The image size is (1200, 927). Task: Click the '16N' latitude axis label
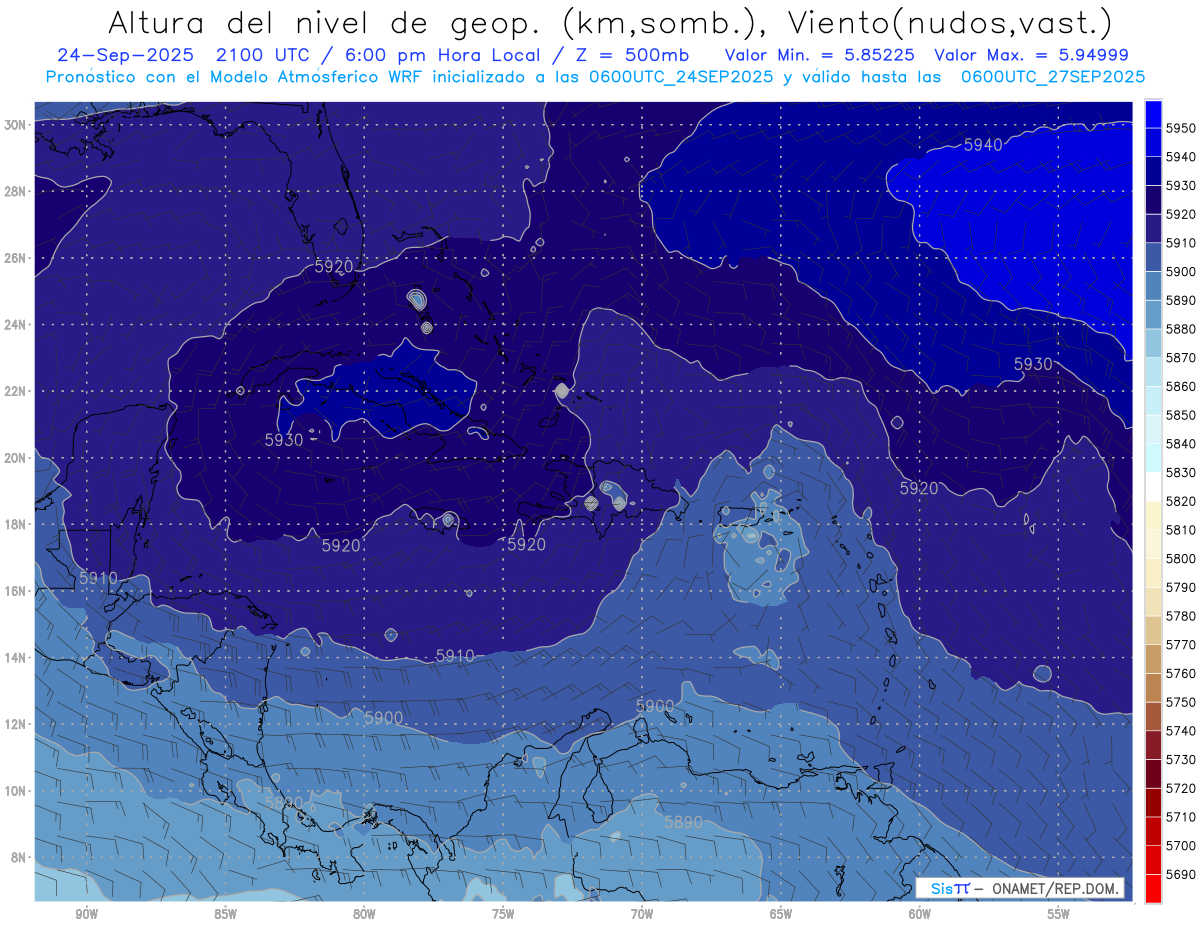click(x=17, y=591)
